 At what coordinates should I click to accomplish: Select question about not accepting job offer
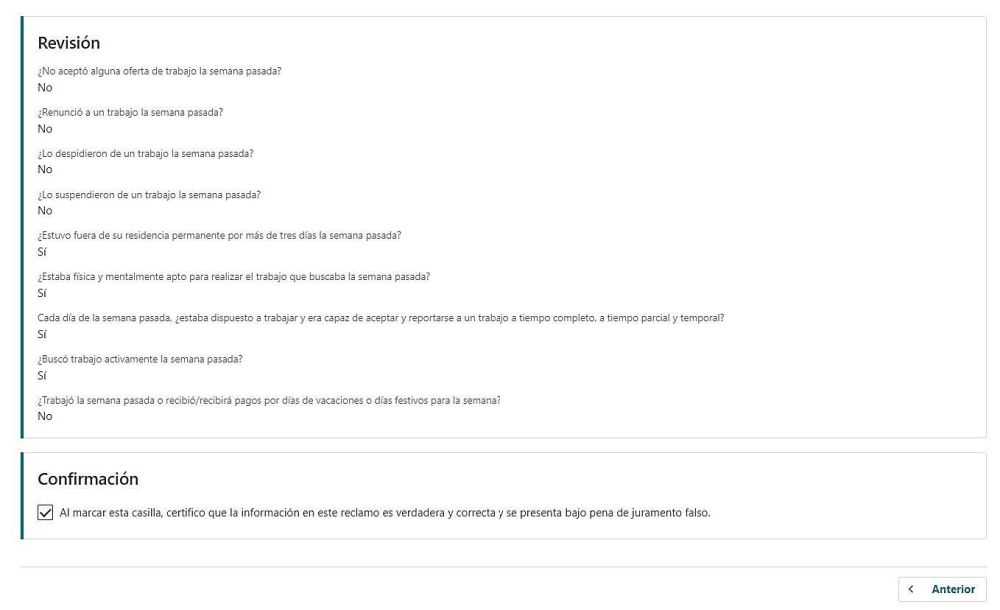159,71
